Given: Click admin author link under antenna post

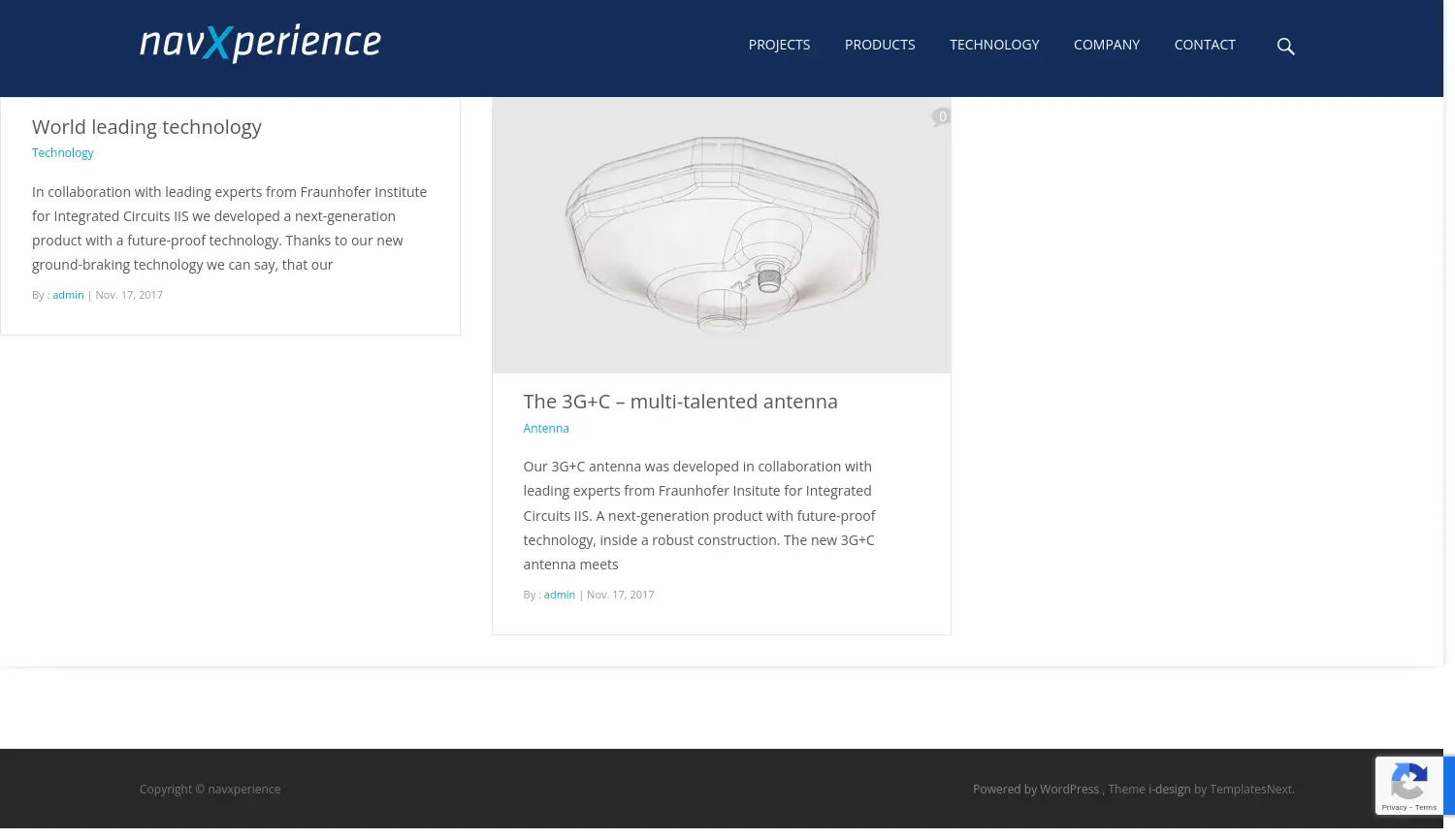Looking at the screenshot, I should [559, 594].
